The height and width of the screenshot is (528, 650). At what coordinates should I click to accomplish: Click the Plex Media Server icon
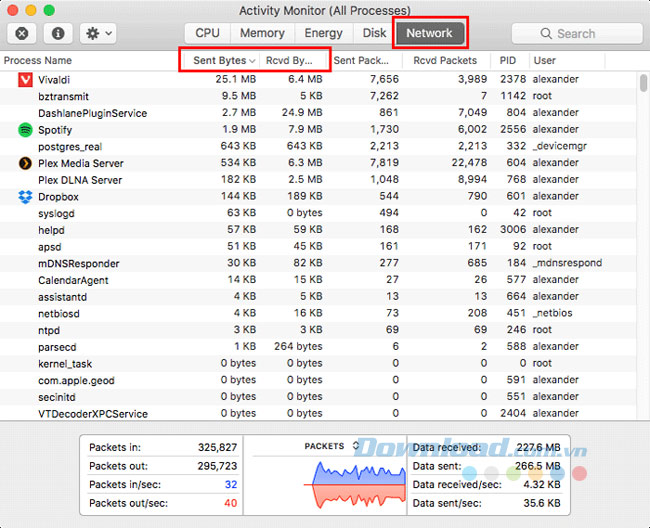(25, 163)
